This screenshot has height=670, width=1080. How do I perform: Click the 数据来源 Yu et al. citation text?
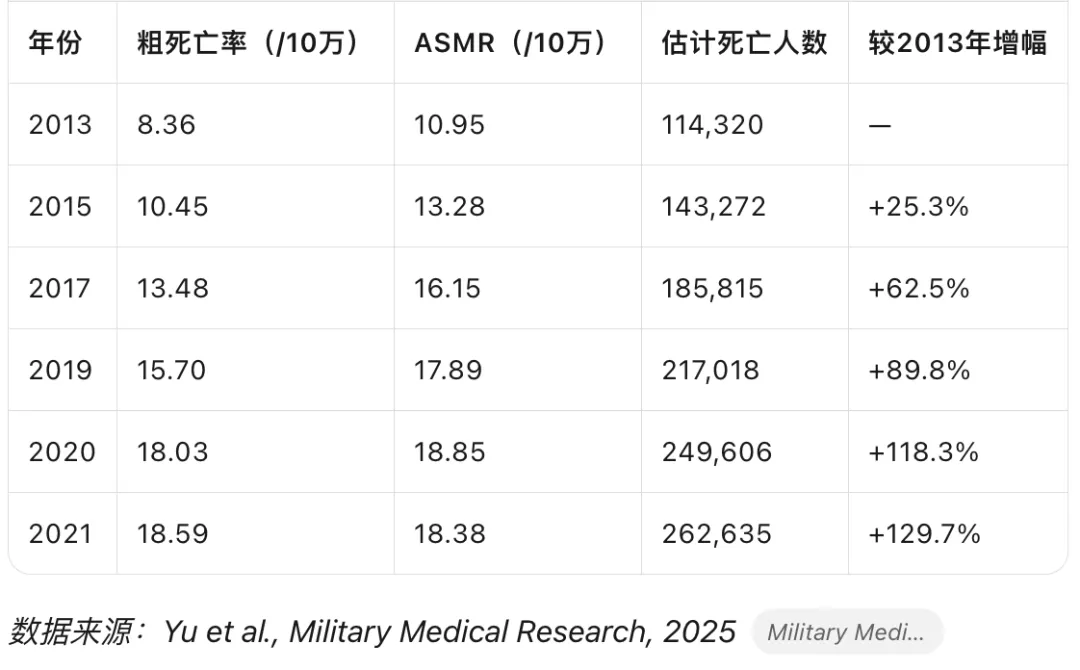pos(372,632)
